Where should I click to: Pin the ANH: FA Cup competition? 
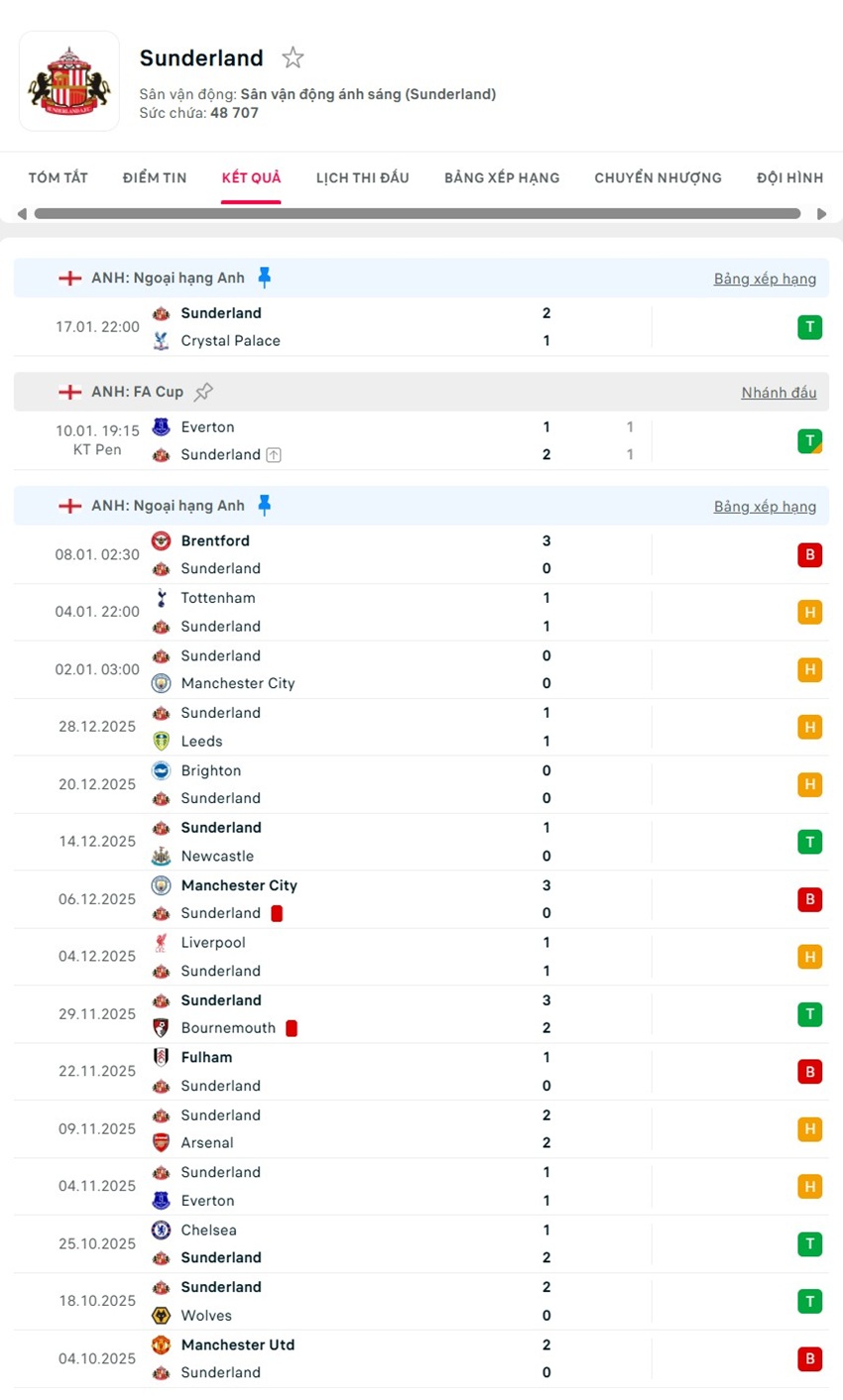click(x=204, y=391)
